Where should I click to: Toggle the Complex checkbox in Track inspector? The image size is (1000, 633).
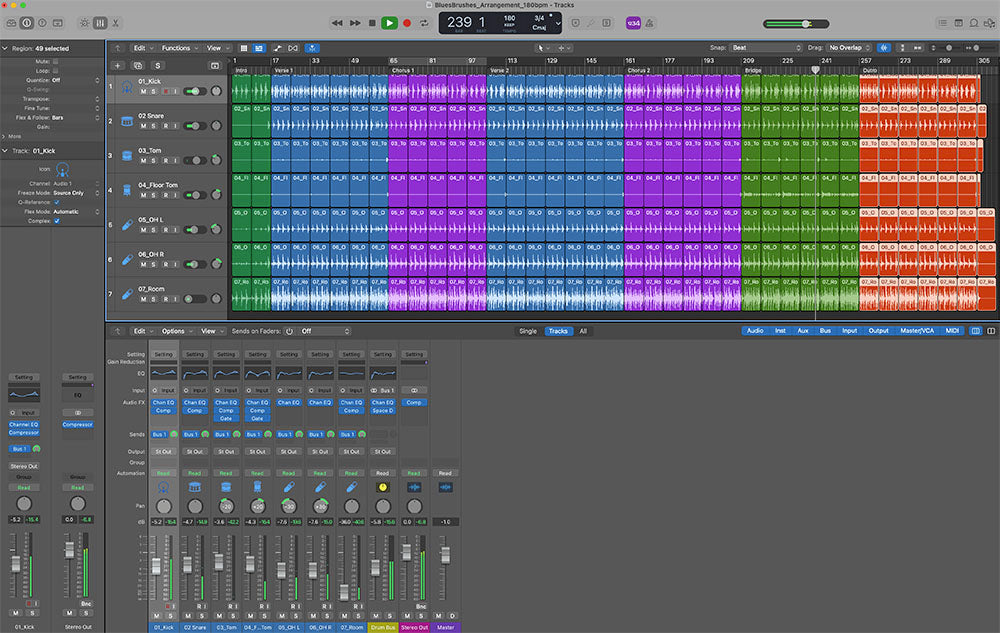click(x=56, y=221)
